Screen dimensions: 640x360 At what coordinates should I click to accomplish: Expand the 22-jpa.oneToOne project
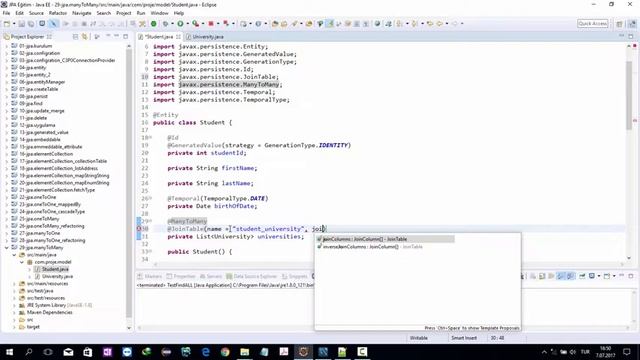[x=7, y=197]
